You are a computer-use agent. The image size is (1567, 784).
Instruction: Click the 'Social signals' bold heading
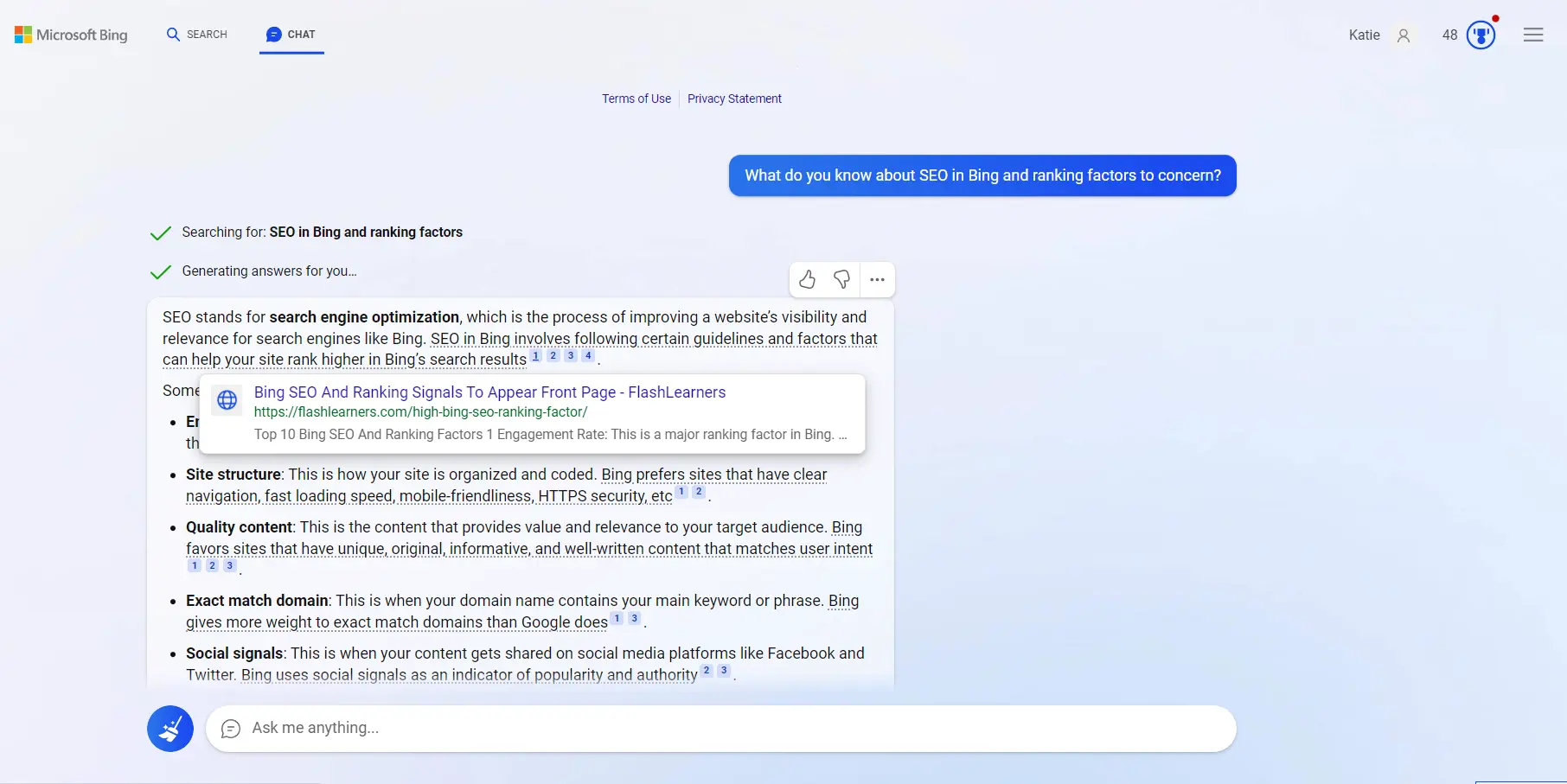(x=234, y=653)
